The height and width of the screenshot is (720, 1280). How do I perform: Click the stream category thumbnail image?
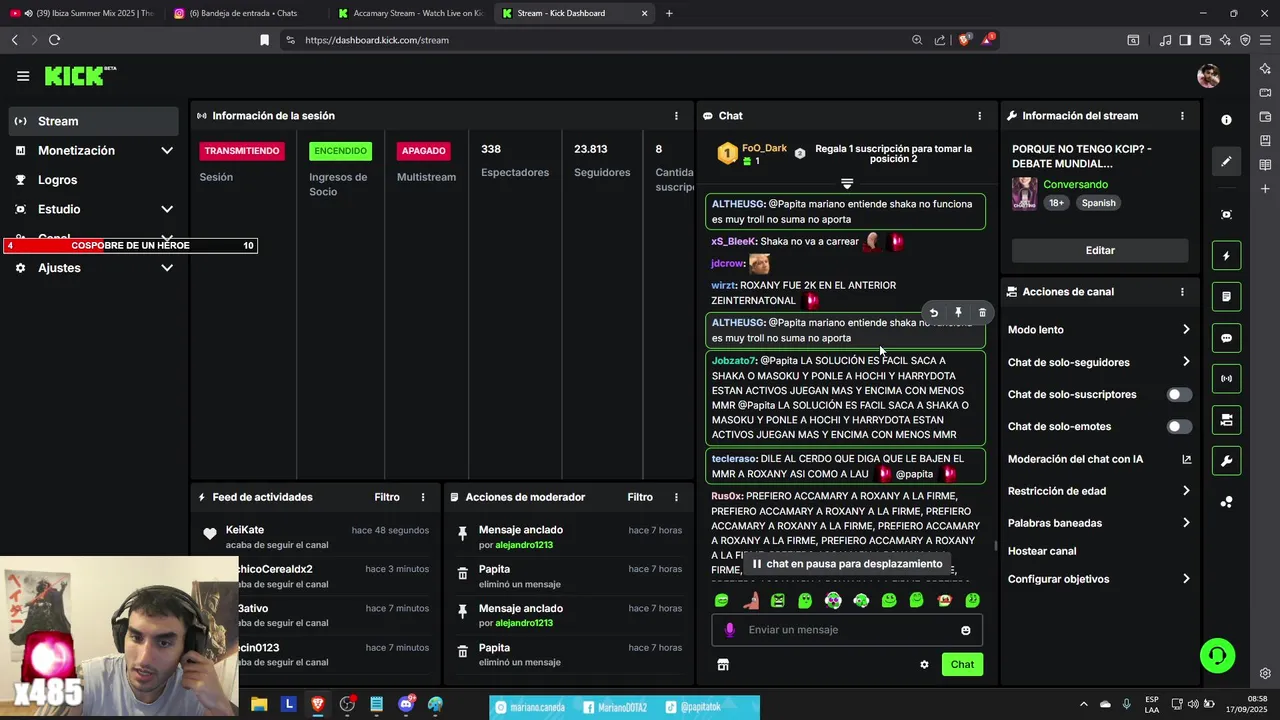coord(1024,193)
